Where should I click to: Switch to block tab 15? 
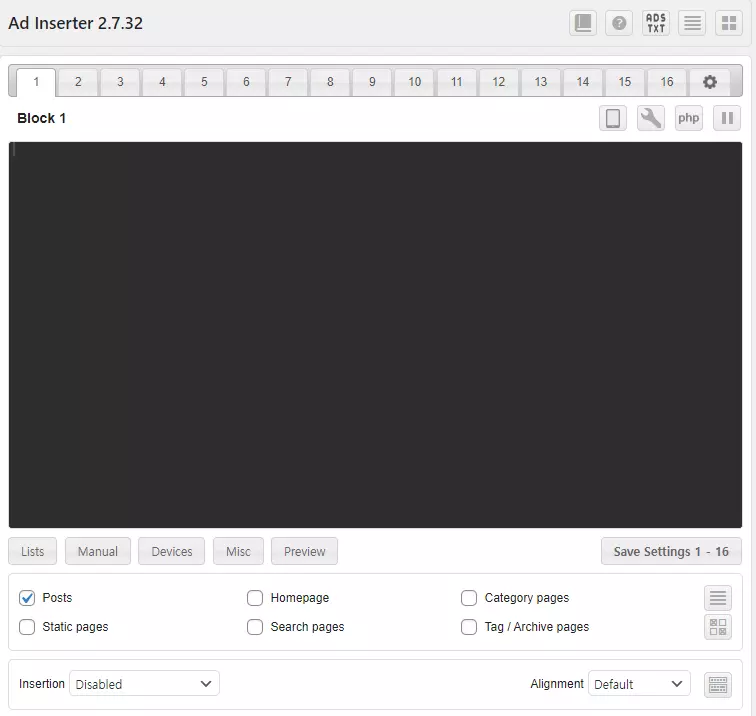[x=624, y=82]
